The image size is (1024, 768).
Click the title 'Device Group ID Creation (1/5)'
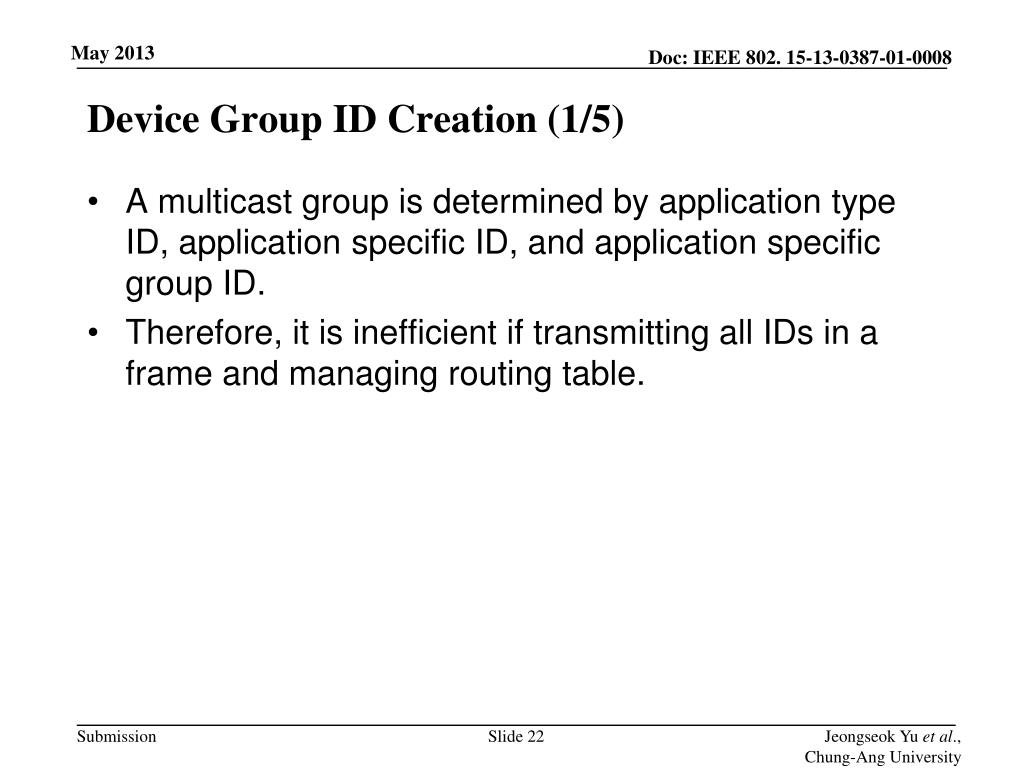click(x=355, y=120)
